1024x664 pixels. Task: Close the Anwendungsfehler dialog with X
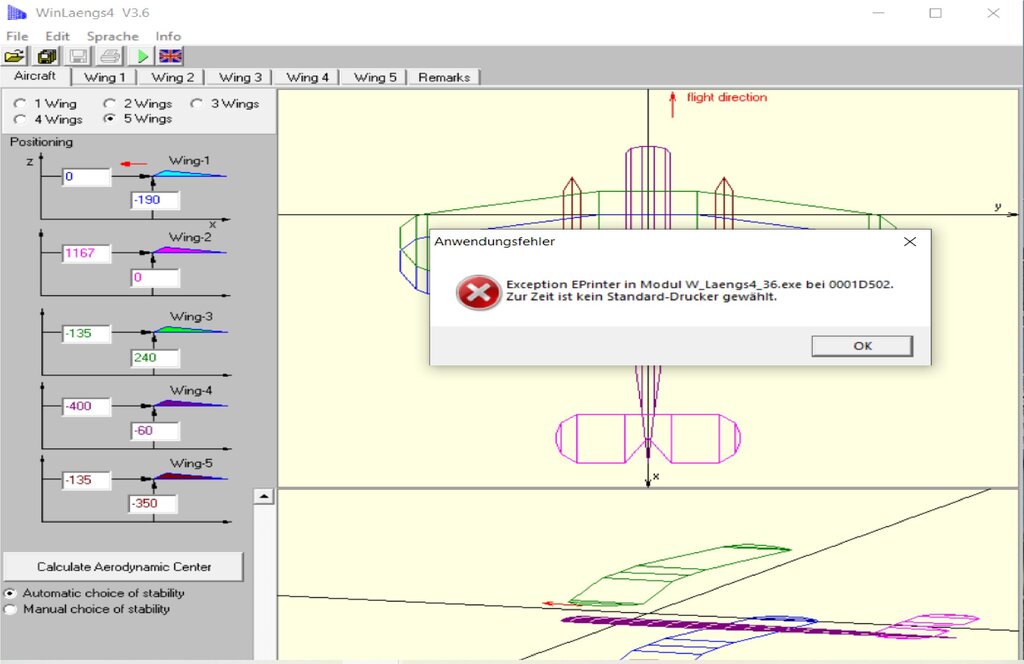click(909, 241)
